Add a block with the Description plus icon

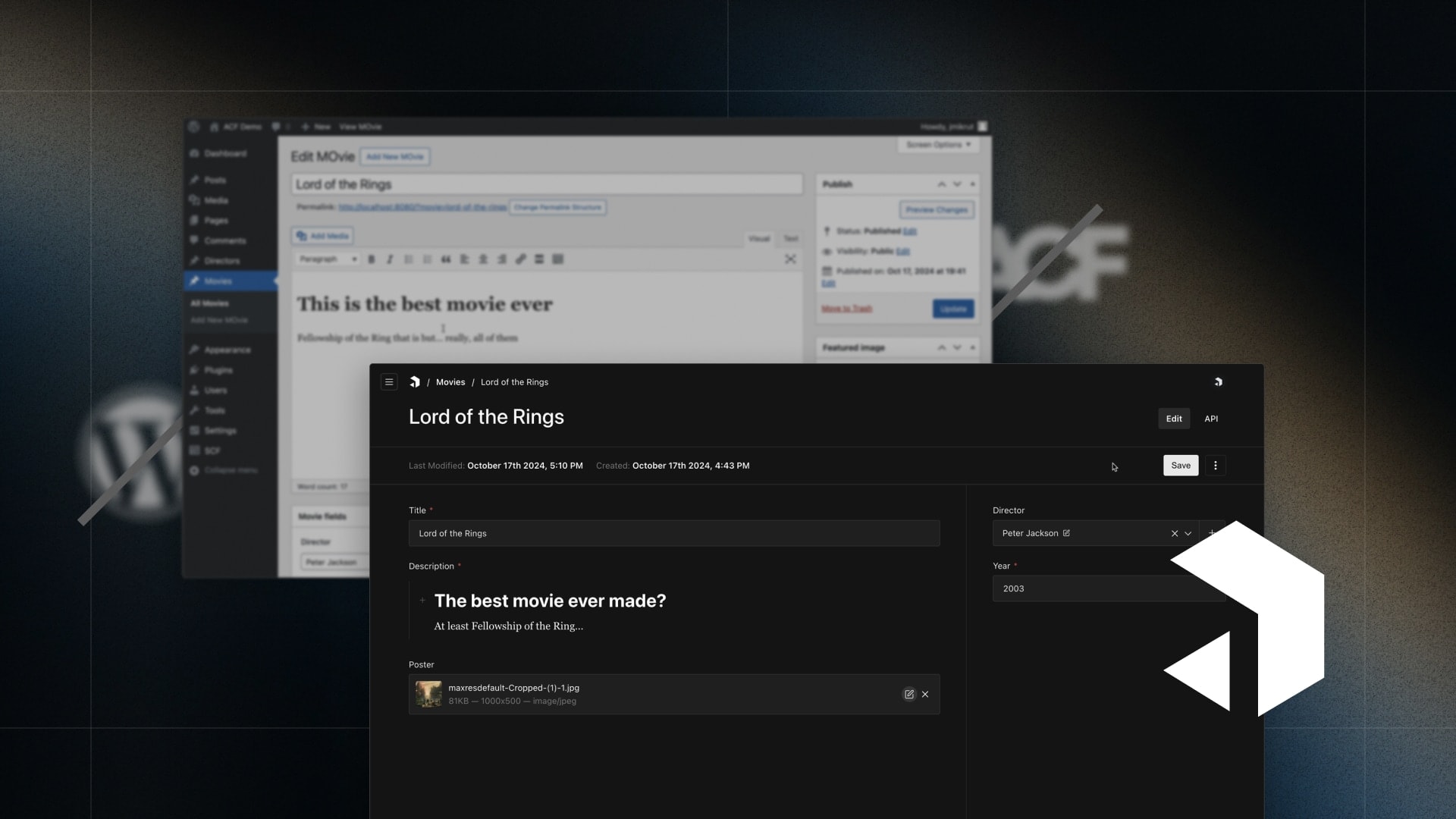(x=422, y=601)
